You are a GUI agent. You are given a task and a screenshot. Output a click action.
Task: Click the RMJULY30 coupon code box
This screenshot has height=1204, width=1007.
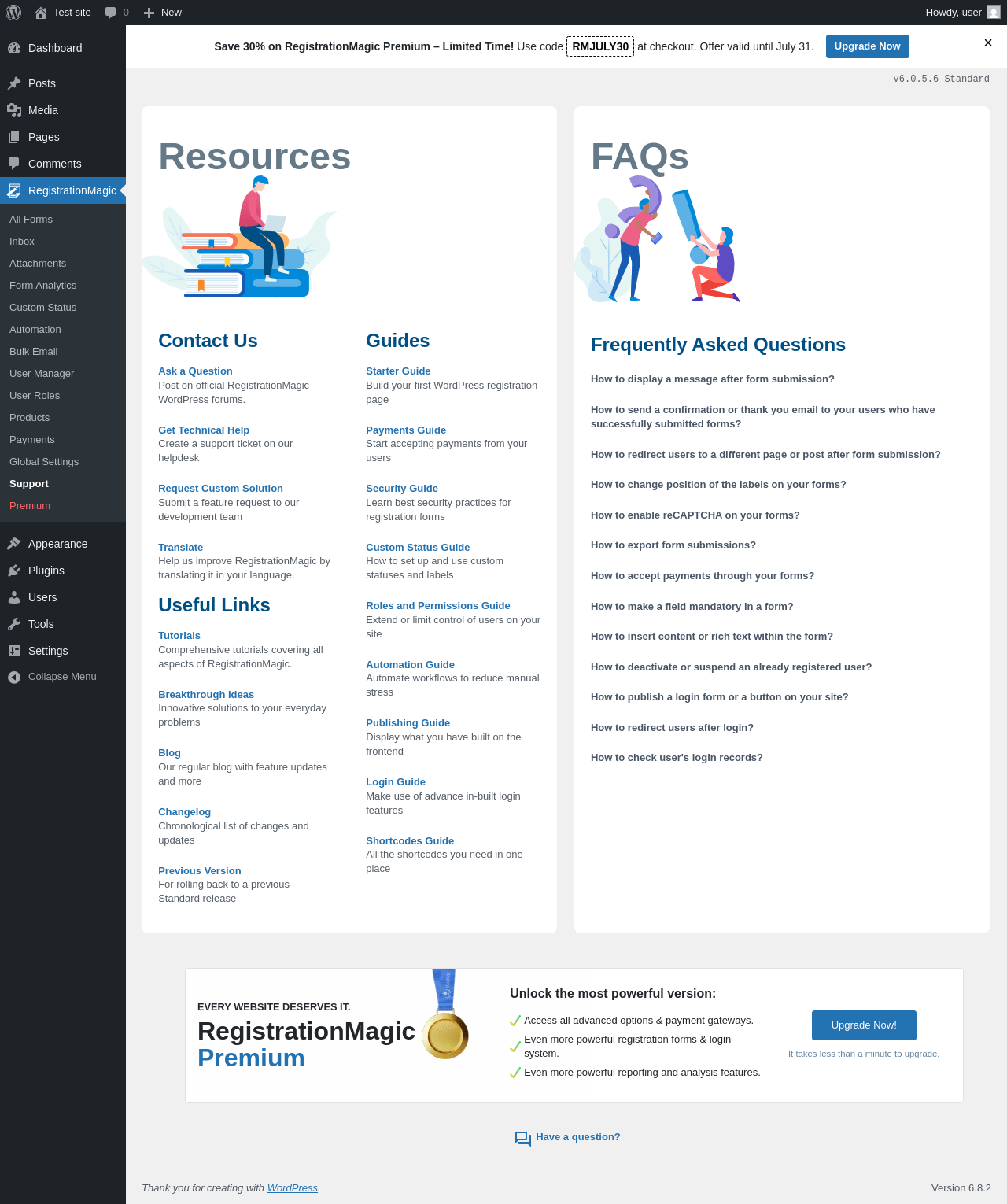click(x=600, y=46)
